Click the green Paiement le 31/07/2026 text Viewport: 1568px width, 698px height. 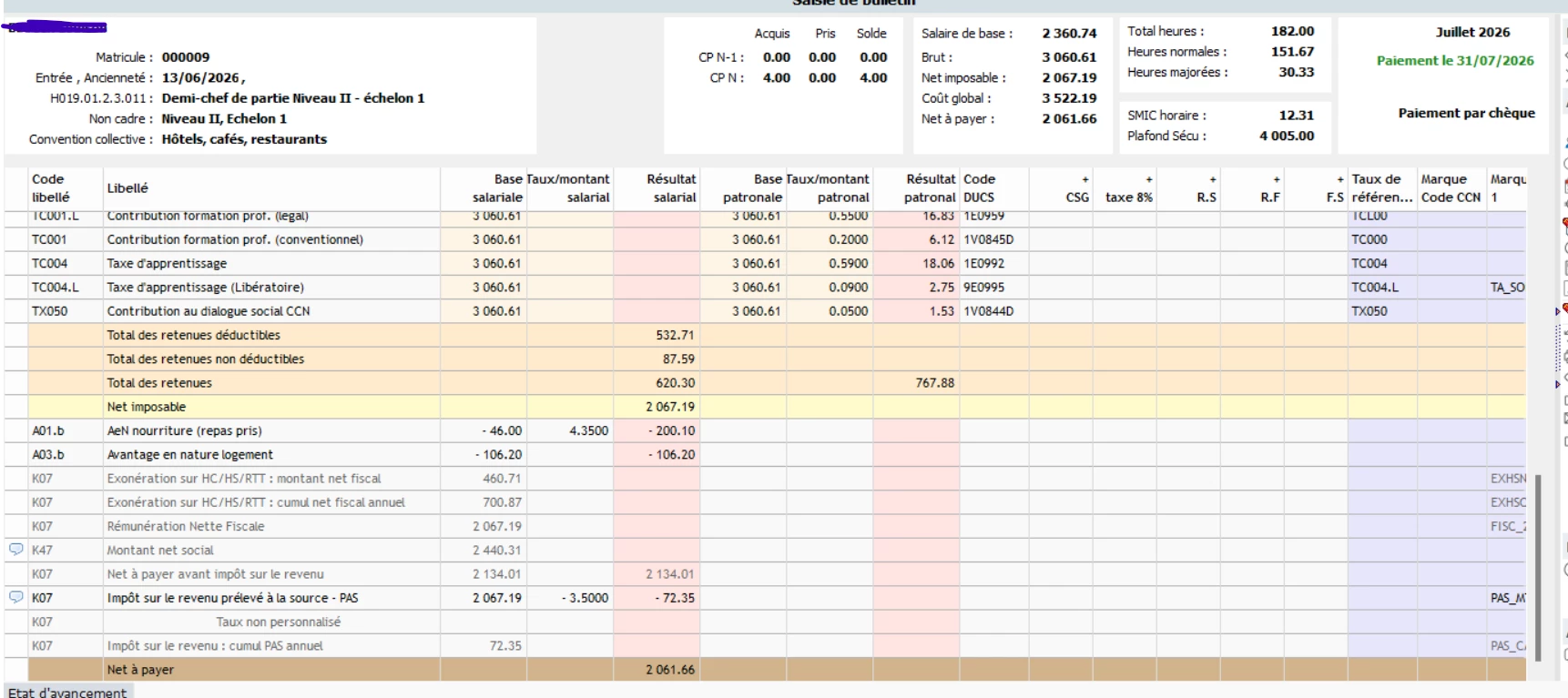click(x=1455, y=61)
